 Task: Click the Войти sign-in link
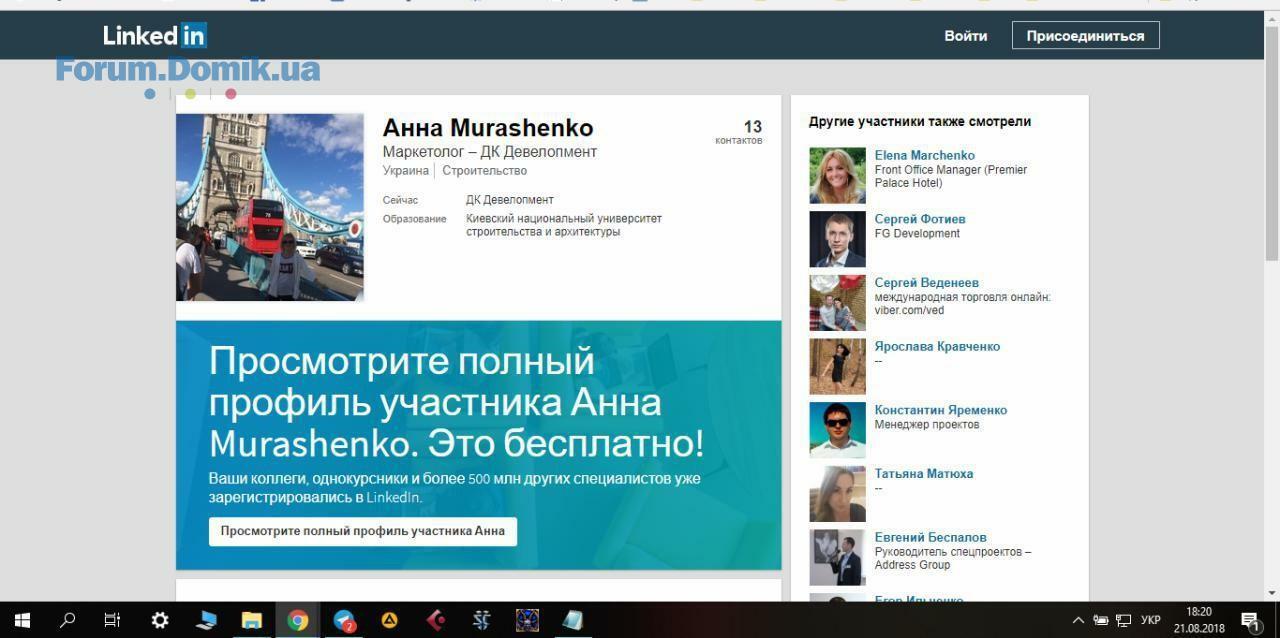pyautogui.click(x=966, y=36)
